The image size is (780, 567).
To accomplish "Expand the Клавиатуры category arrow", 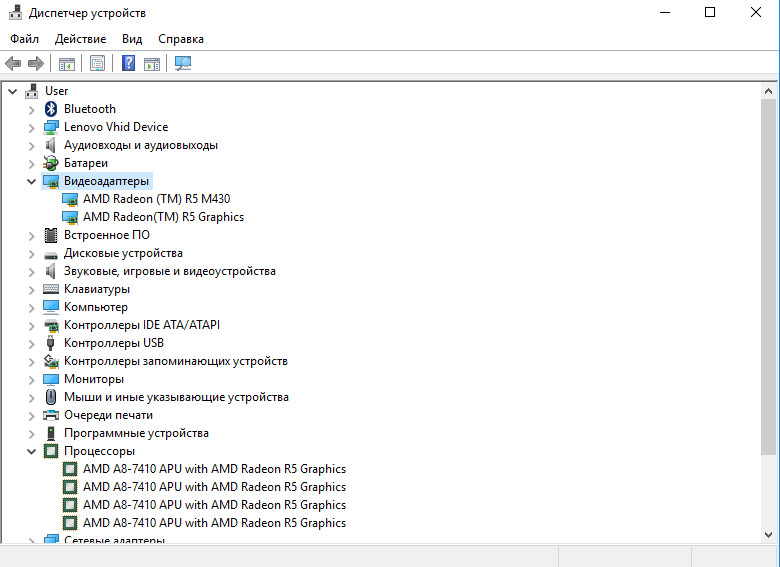I will point(31,290).
